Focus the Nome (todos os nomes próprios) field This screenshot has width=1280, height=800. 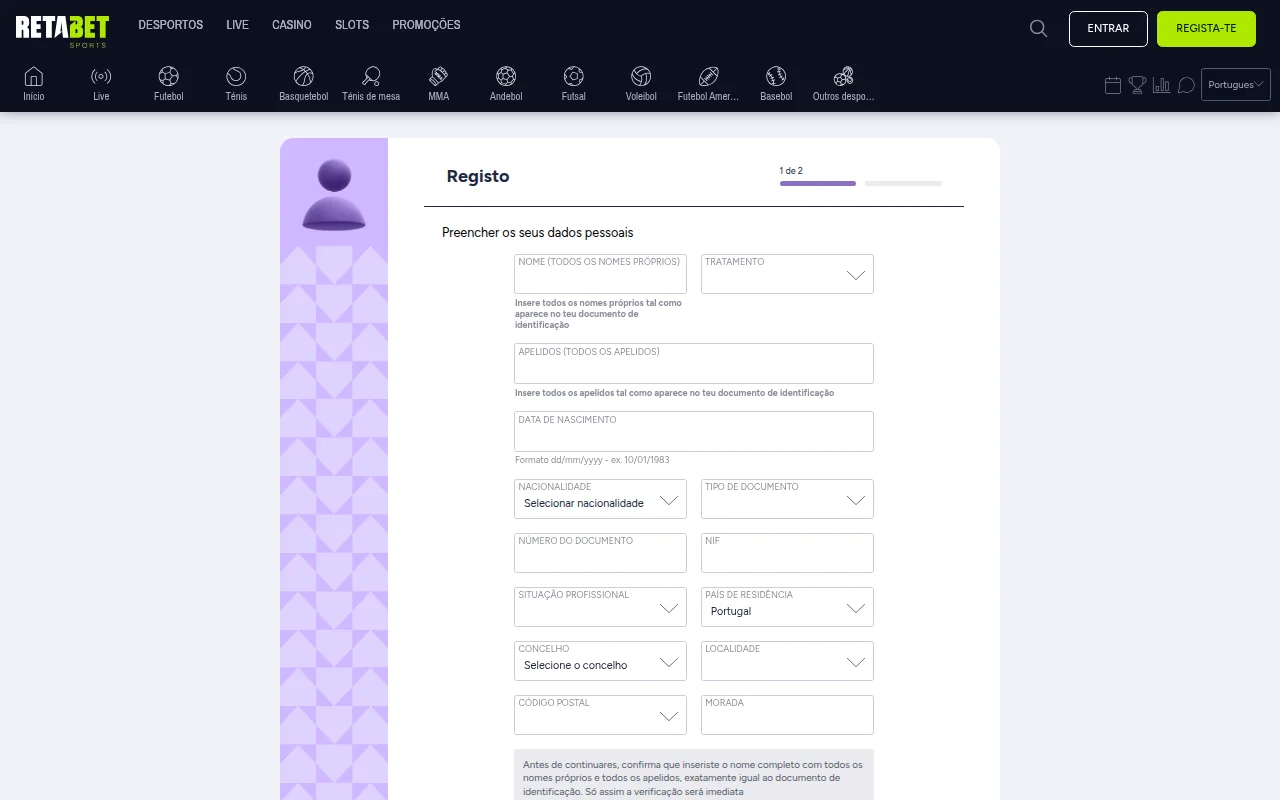(x=600, y=274)
